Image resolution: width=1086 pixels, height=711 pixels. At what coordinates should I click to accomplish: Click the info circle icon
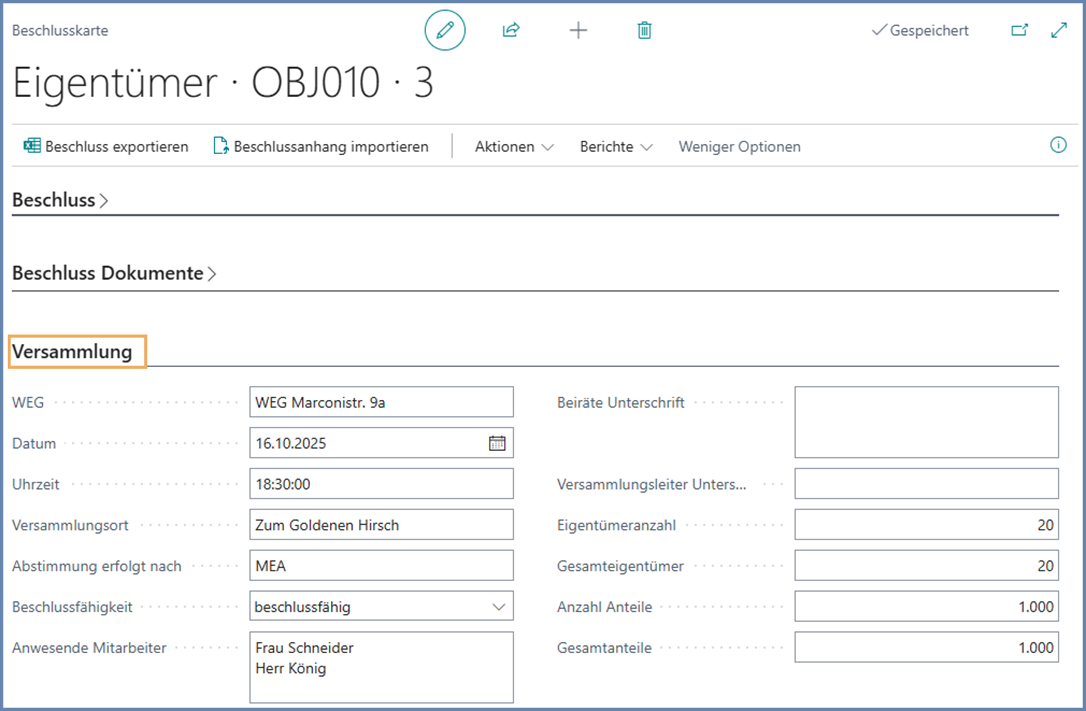(1058, 145)
